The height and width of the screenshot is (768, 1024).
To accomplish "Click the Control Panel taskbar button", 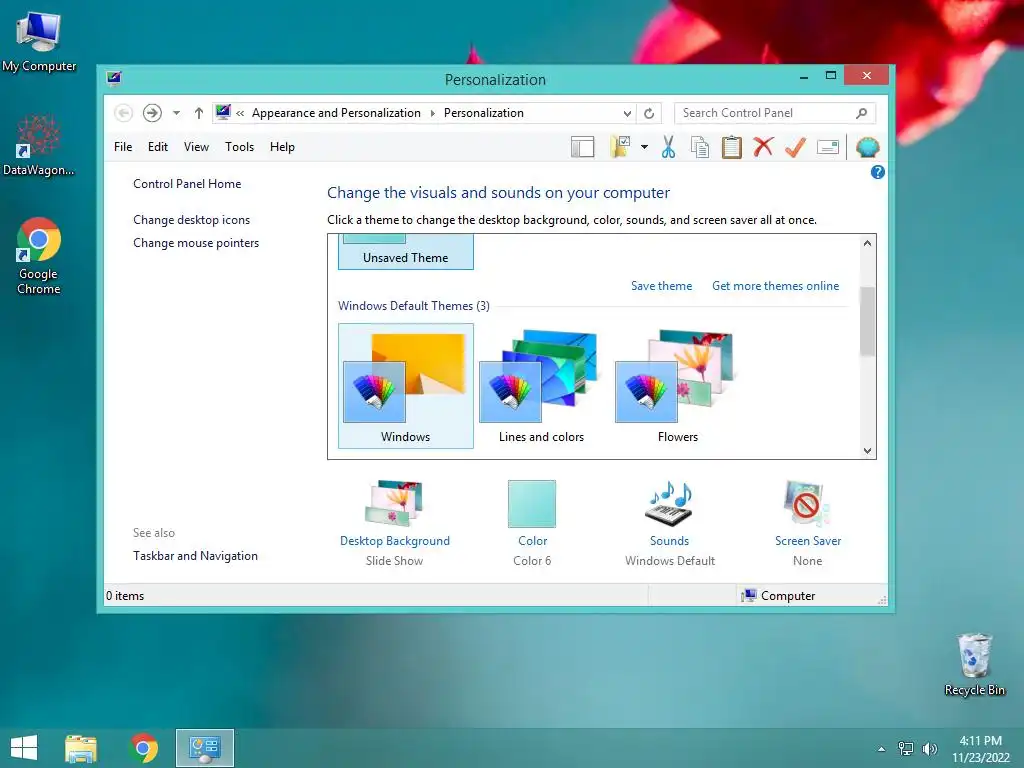I will (204, 748).
